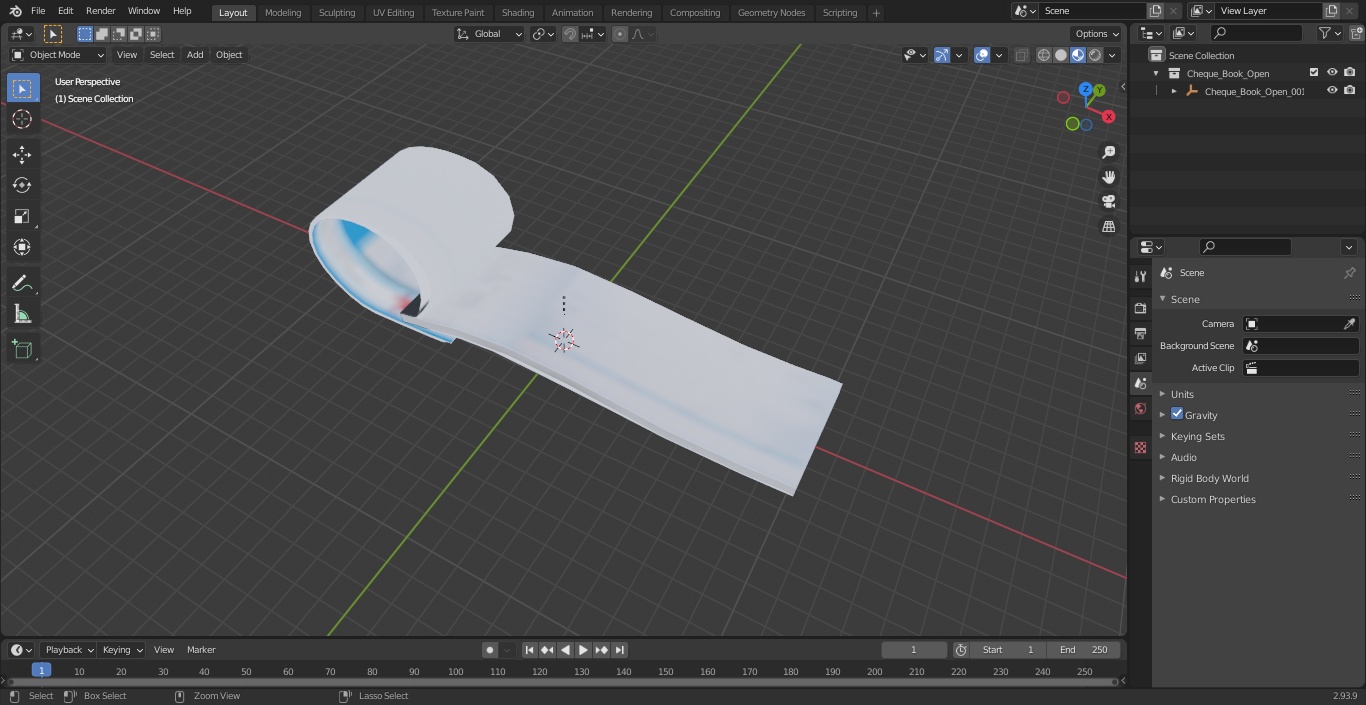Open viewport shading options dropdown arrow
Image resolution: width=1366 pixels, height=705 pixels.
(1112, 55)
